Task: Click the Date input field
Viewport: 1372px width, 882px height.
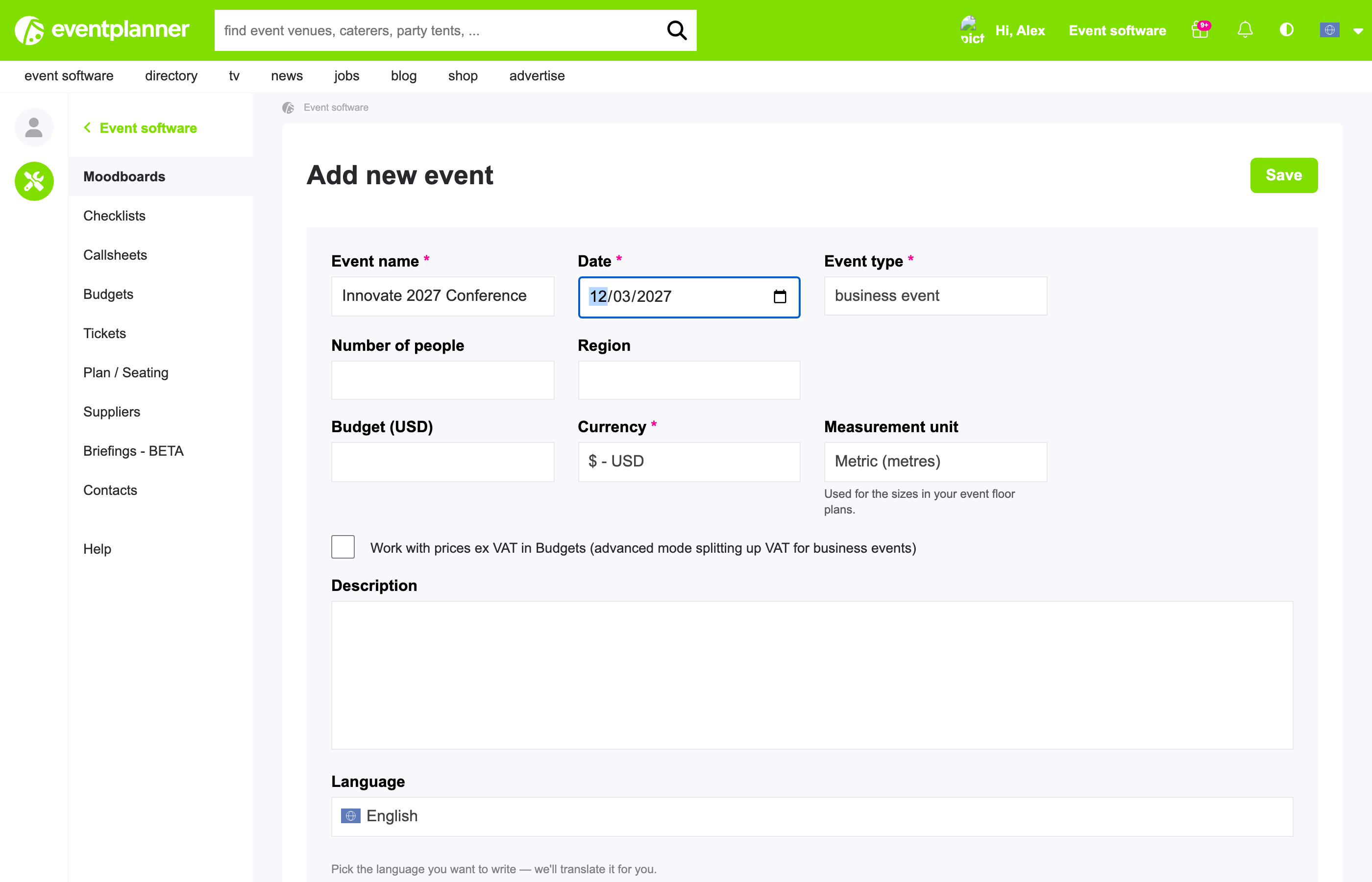Action: point(689,296)
